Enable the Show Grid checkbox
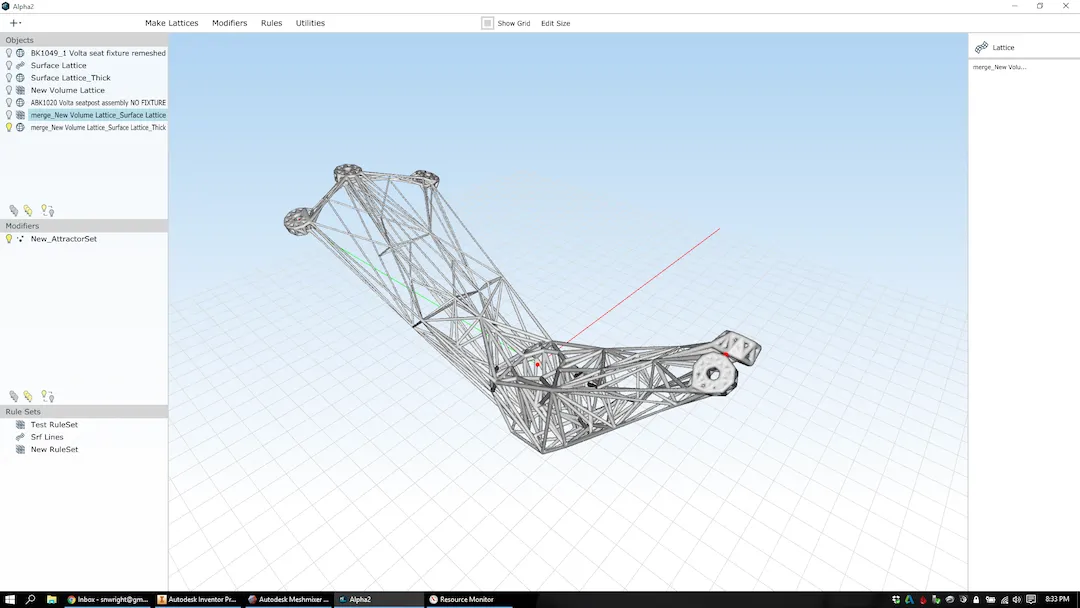 [488, 23]
